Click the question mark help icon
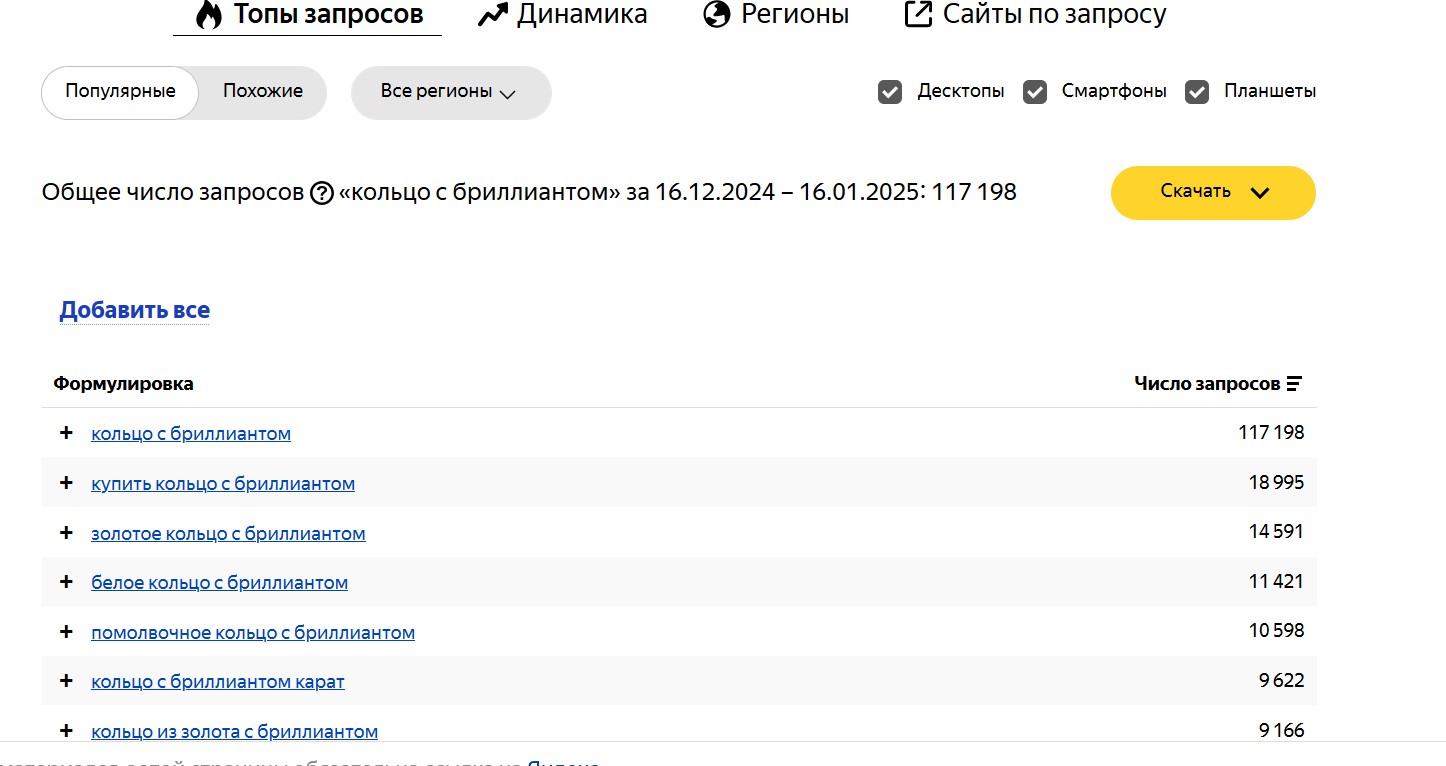 pyautogui.click(x=321, y=193)
